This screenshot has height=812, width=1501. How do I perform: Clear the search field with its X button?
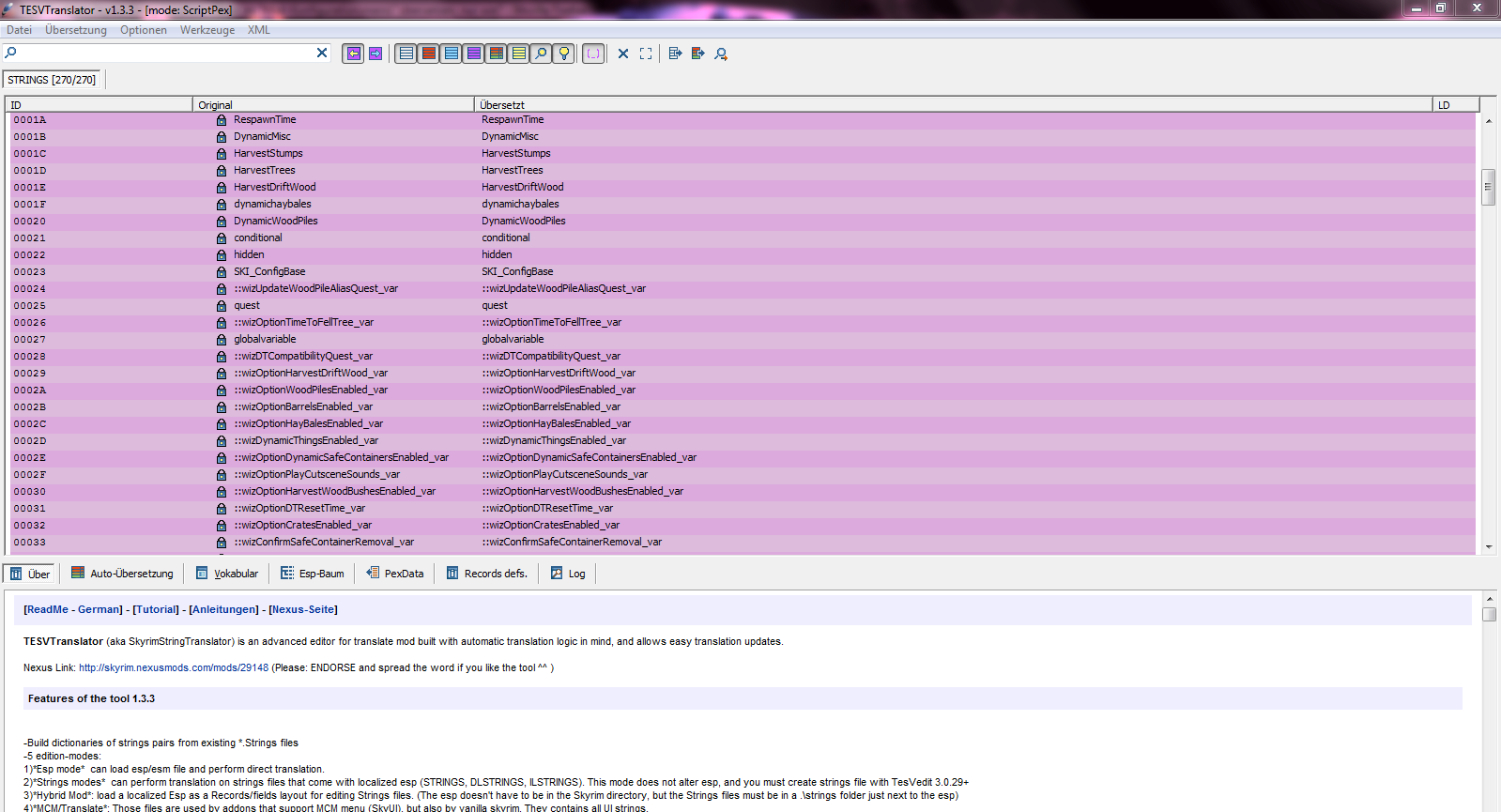click(322, 53)
